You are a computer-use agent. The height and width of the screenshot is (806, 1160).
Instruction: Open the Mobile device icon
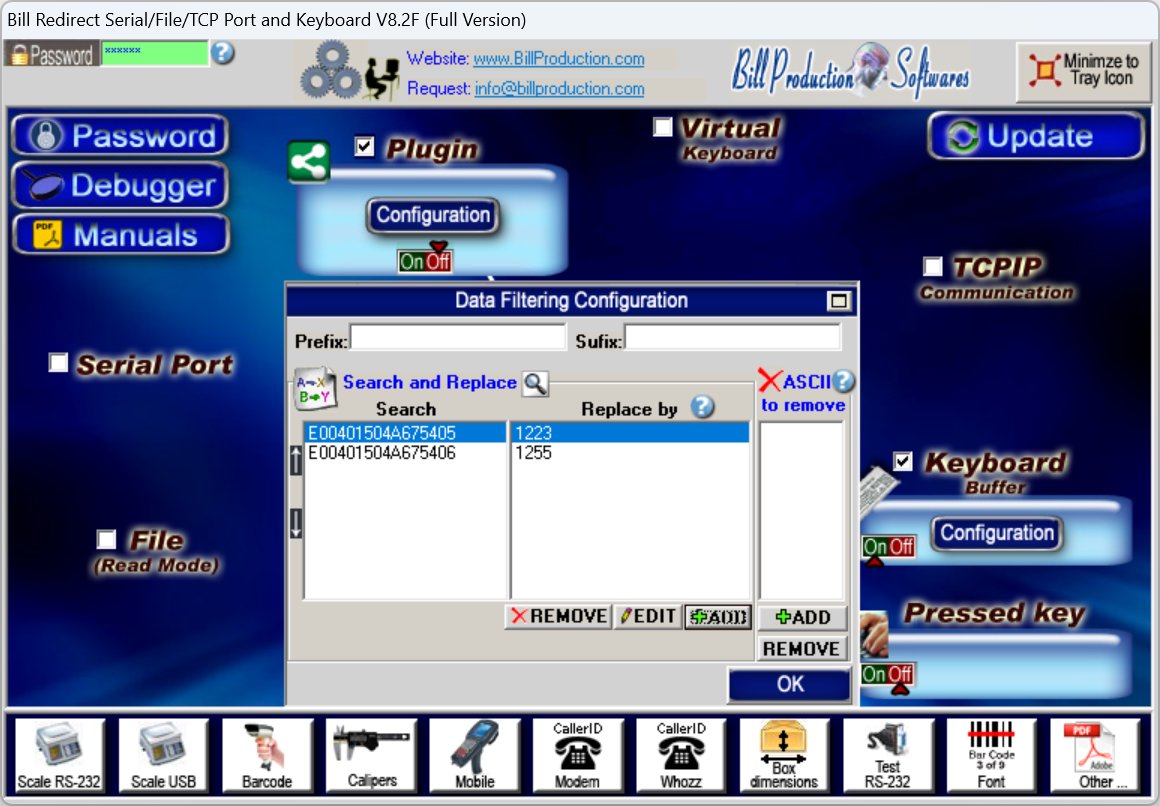[474, 755]
